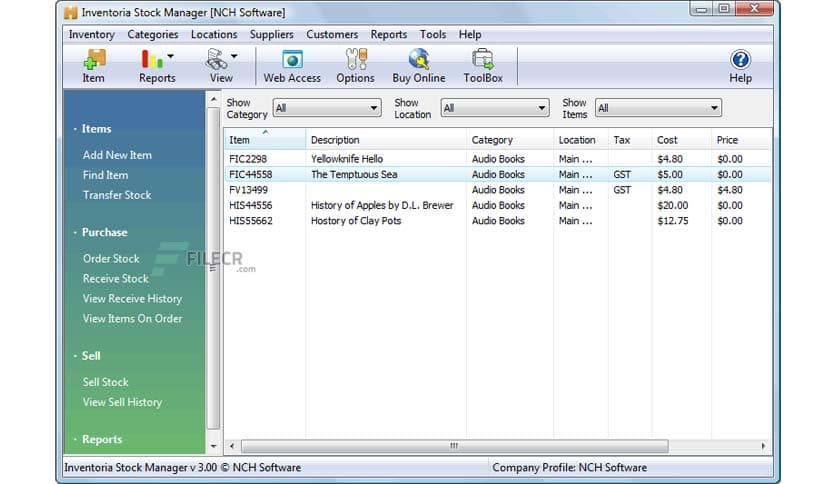The height and width of the screenshot is (484, 836).
Task: Open Web Access from the toolbar
Action: (x=291, y=66)
